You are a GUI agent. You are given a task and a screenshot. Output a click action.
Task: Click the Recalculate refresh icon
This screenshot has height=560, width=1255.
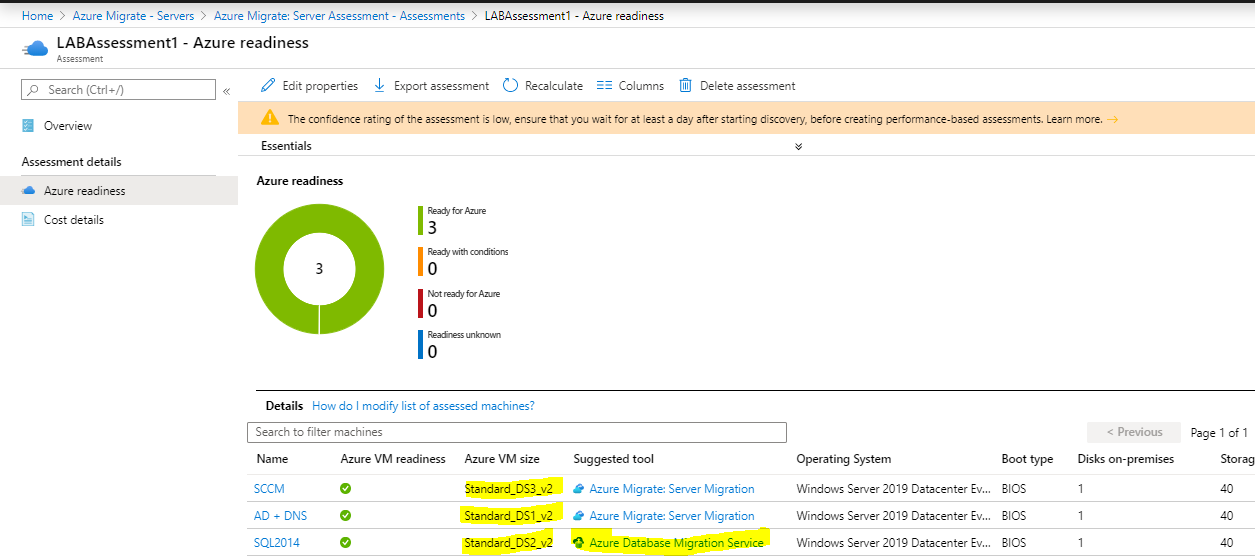pyautogui.click(x=510, y=85)
